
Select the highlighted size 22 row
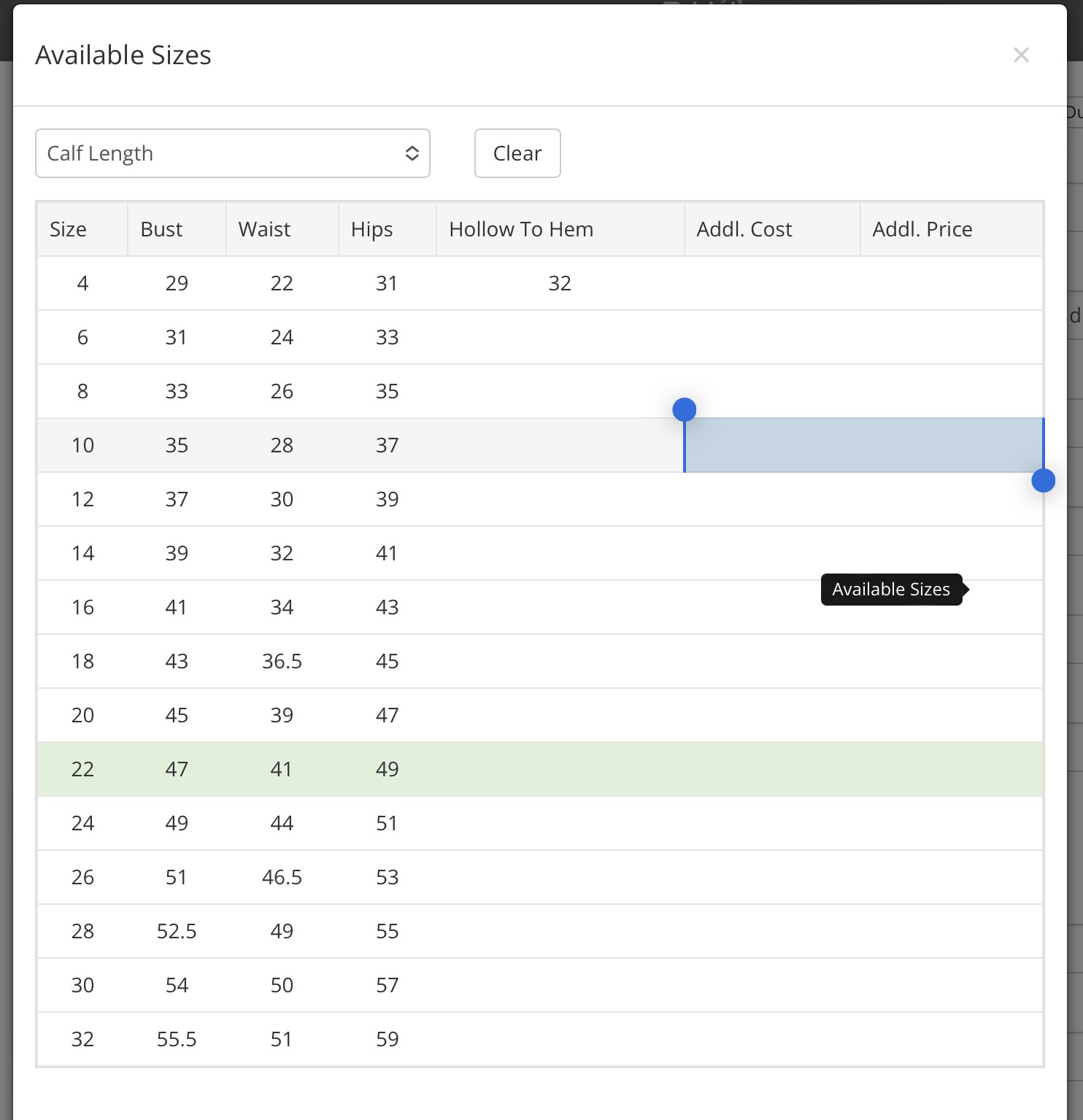pos(540,769)
